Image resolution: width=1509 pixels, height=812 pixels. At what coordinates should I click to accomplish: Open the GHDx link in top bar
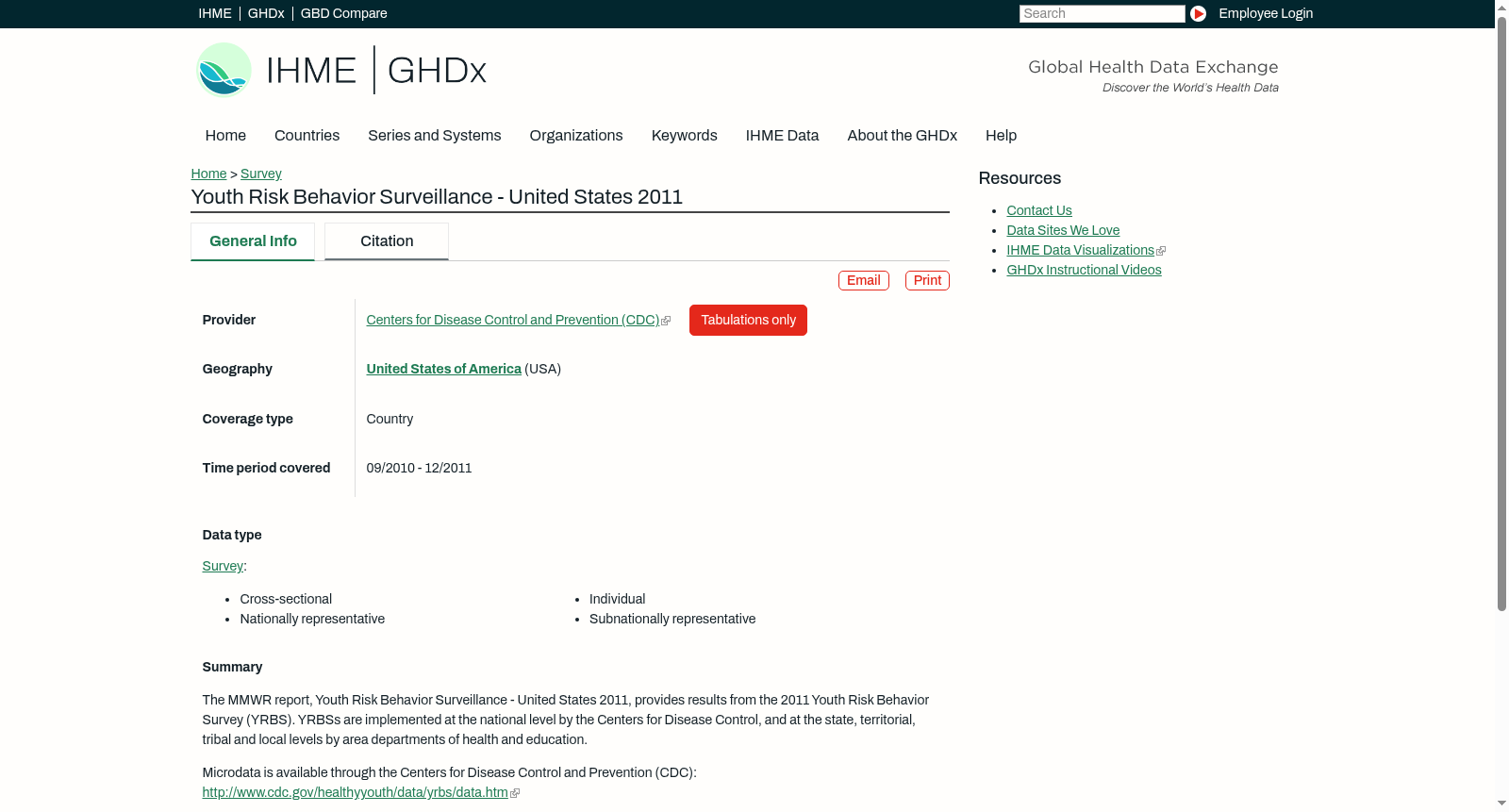click(x=266, y=13)
